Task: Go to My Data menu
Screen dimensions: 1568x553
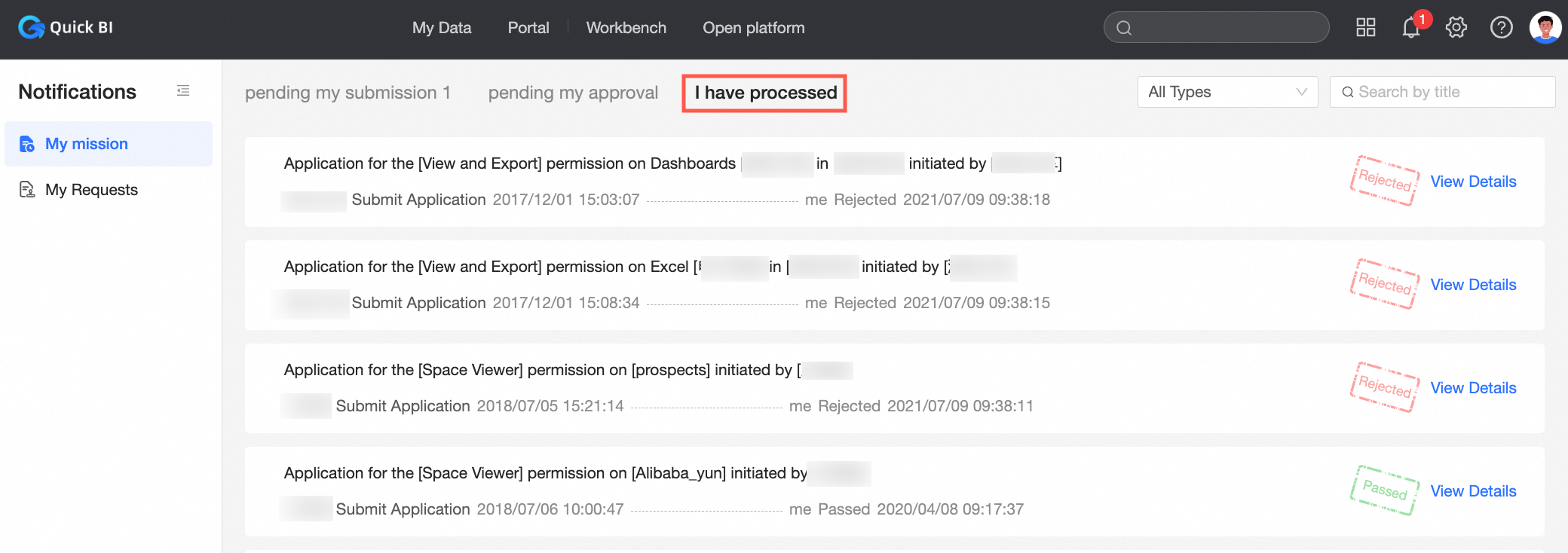Action: pos(442,28)
